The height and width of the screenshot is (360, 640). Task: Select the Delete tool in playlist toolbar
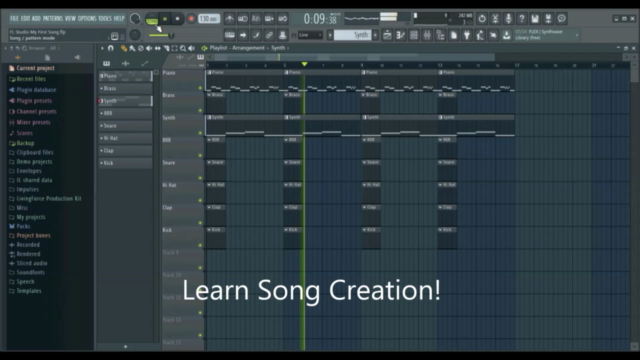pos(141,48)
